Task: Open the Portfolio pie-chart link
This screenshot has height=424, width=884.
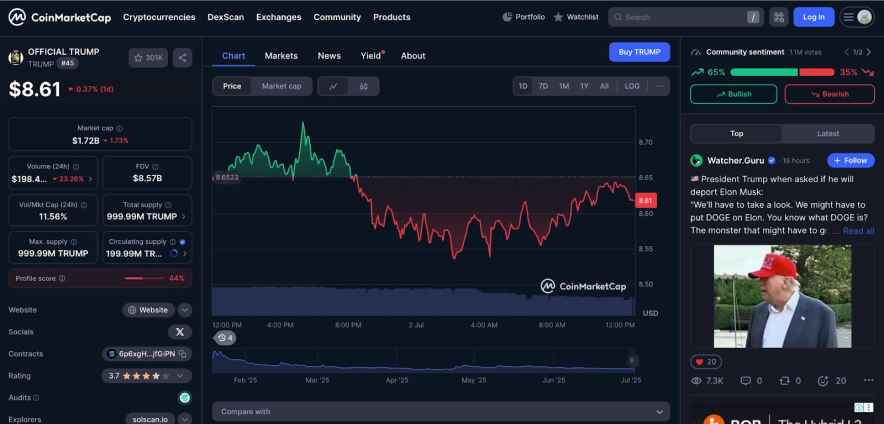Action: [525, 17]
